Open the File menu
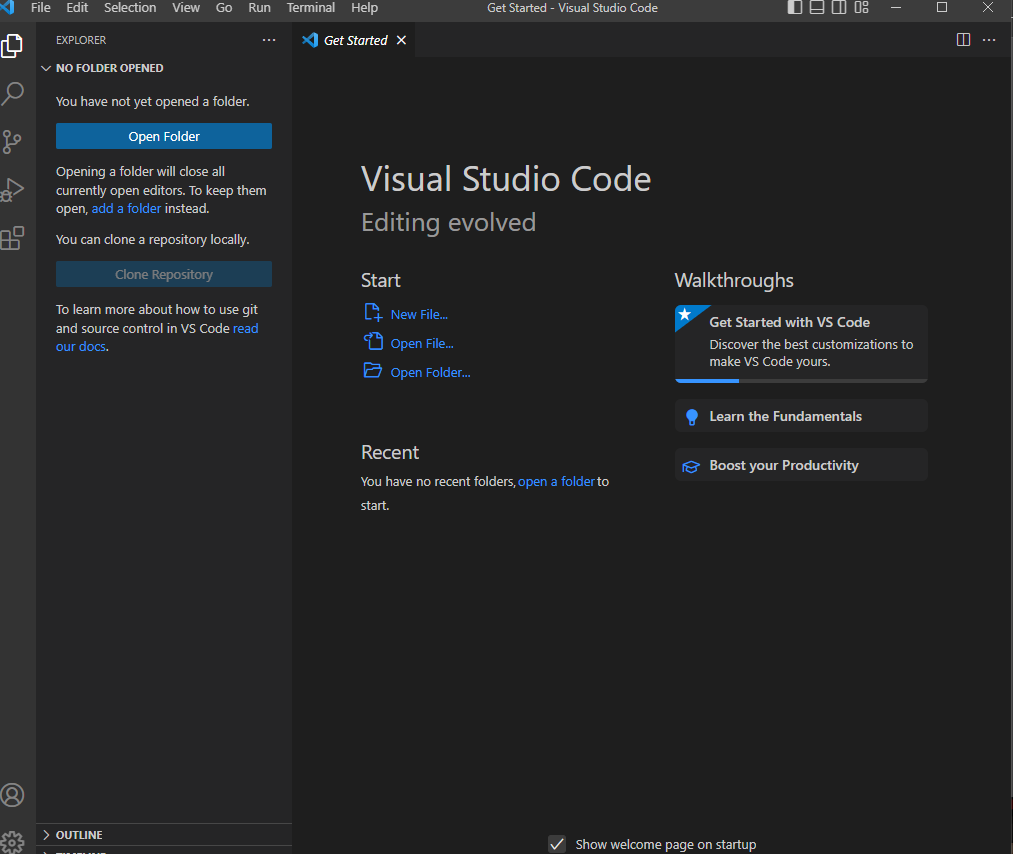This screenshot has height=854, width=1013. 41,8
